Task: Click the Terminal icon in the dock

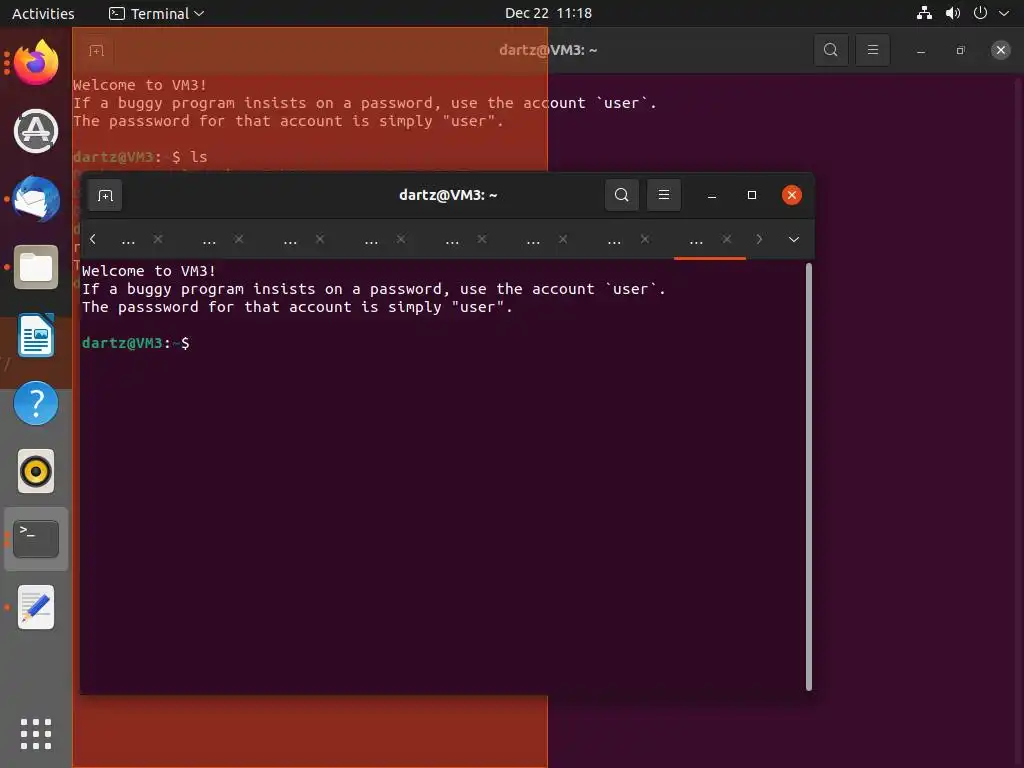Action: (x=36, y=539)
